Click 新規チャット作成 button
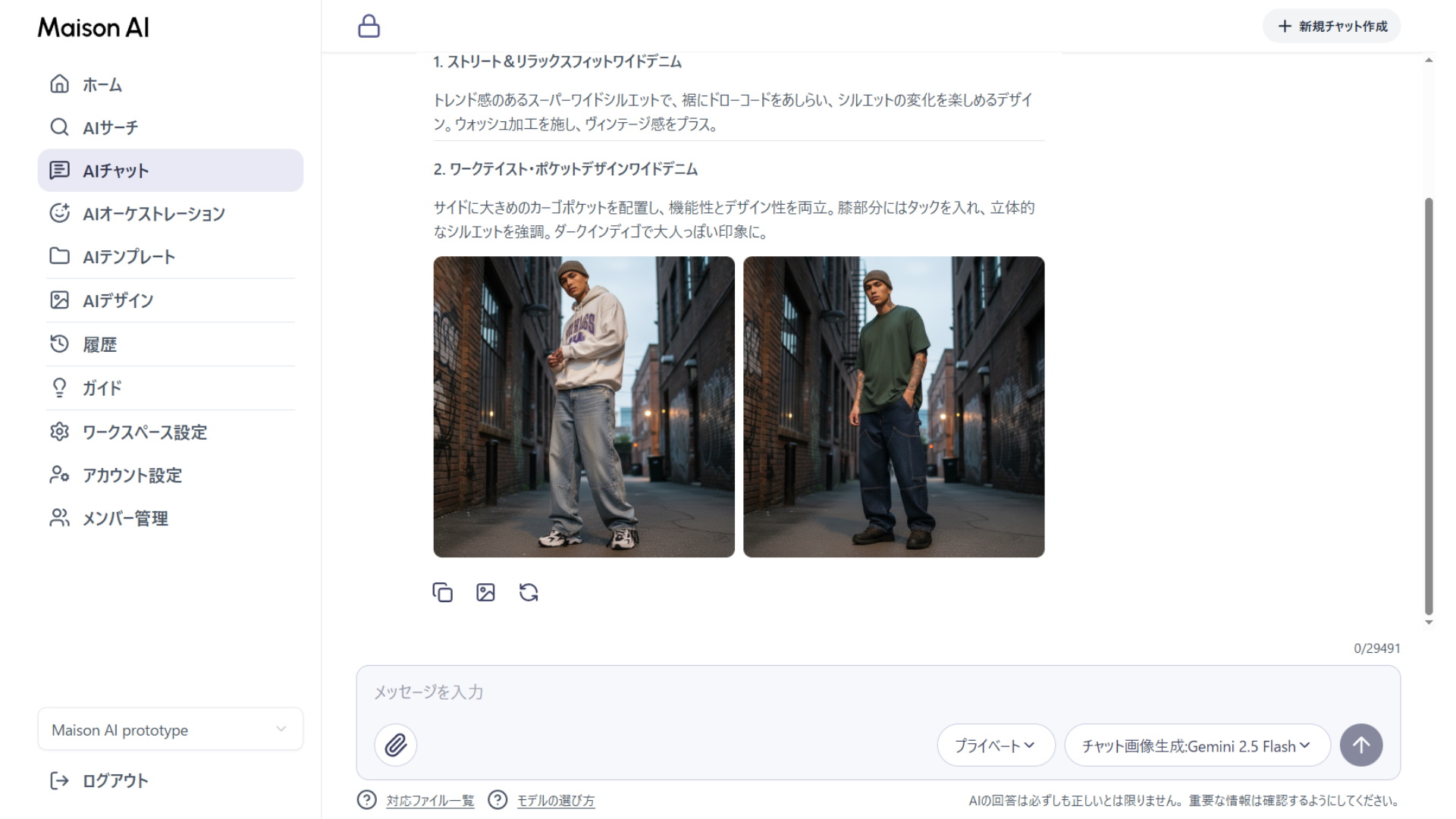 [x=1331, y=27]
